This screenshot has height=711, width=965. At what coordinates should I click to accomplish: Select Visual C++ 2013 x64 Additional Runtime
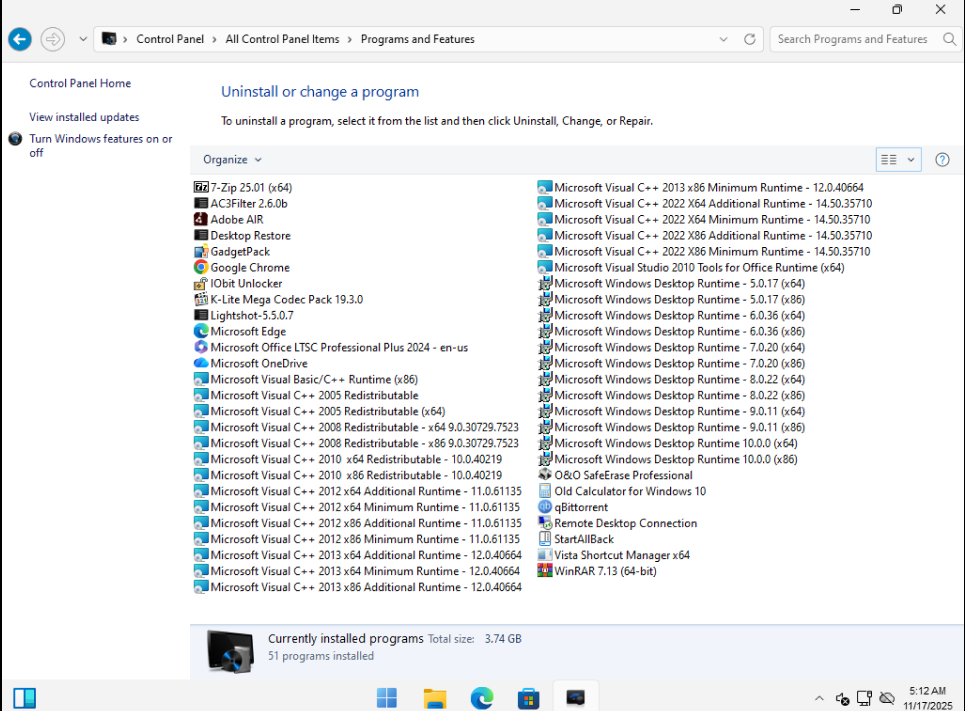[358, 555]
